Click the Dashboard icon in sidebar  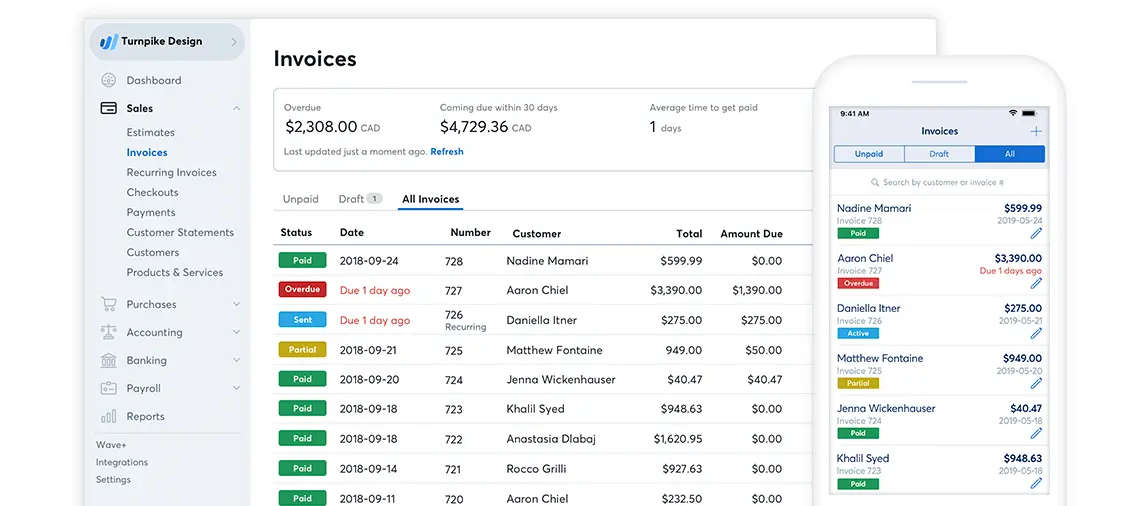pos(109,80)
